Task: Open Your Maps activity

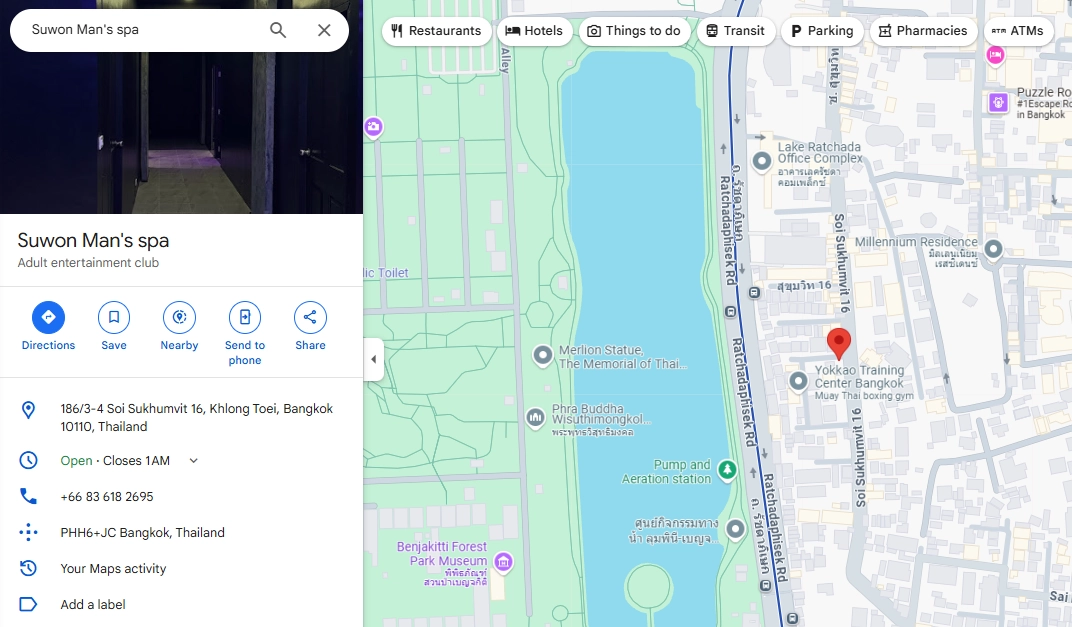Action: (x=113, y=568)
